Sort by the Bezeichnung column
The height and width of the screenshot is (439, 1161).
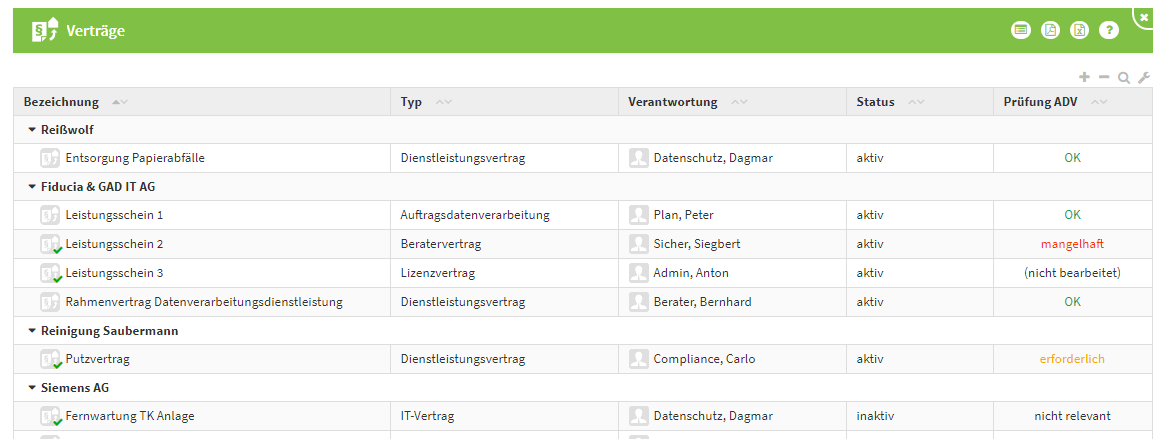[62, 102]
